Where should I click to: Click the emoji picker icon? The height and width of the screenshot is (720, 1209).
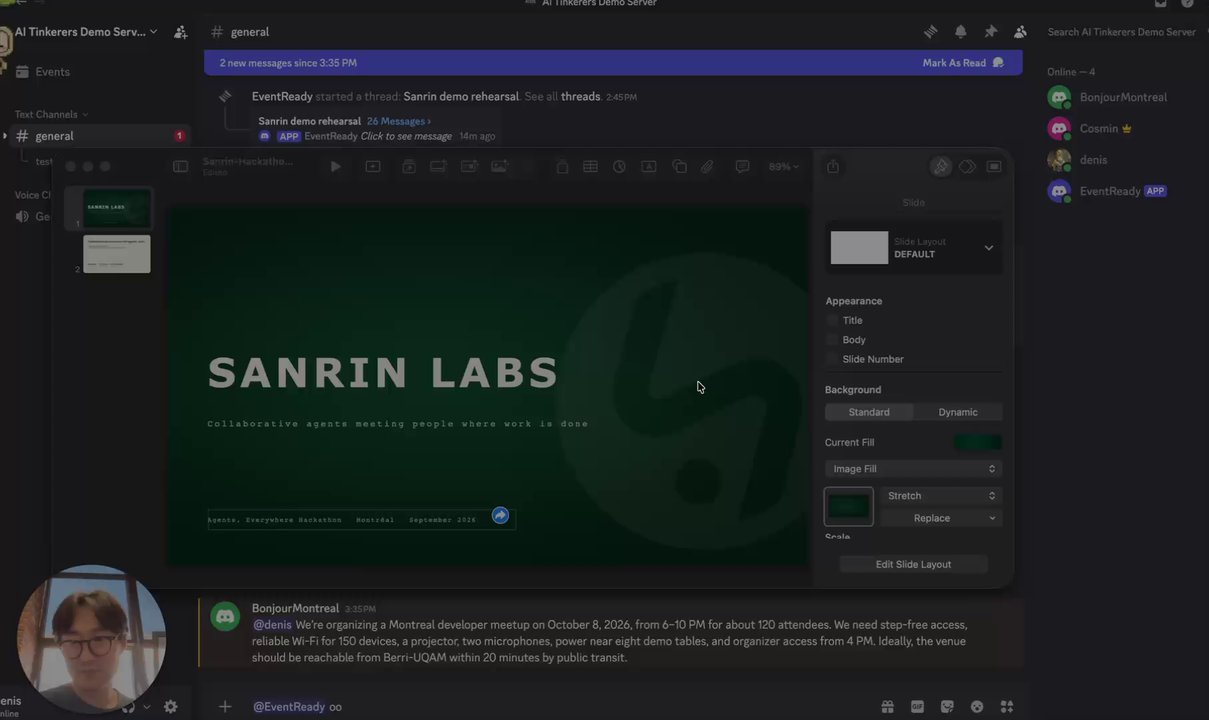[977, 706]
